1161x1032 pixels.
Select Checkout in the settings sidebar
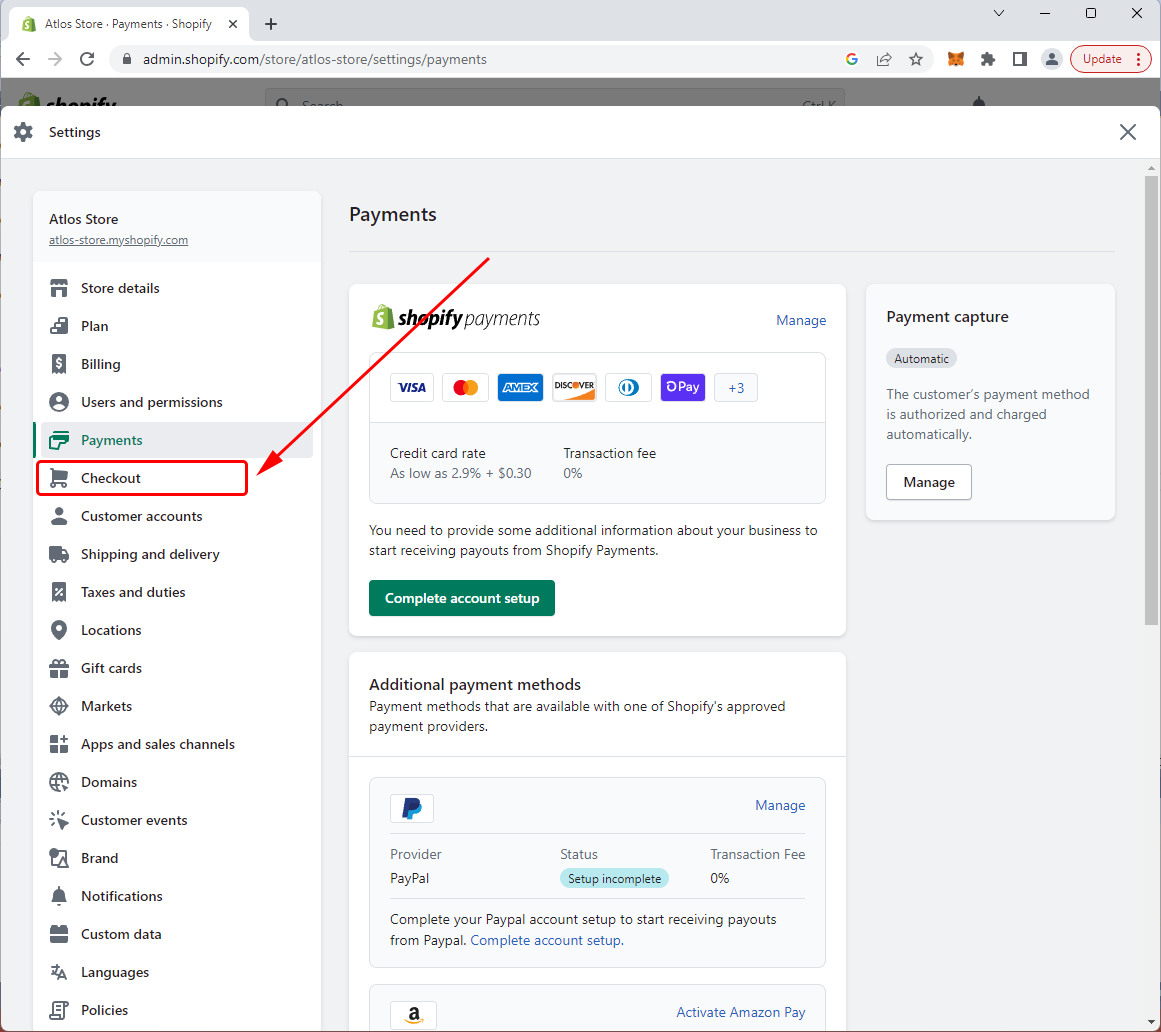tap(110, 478)
